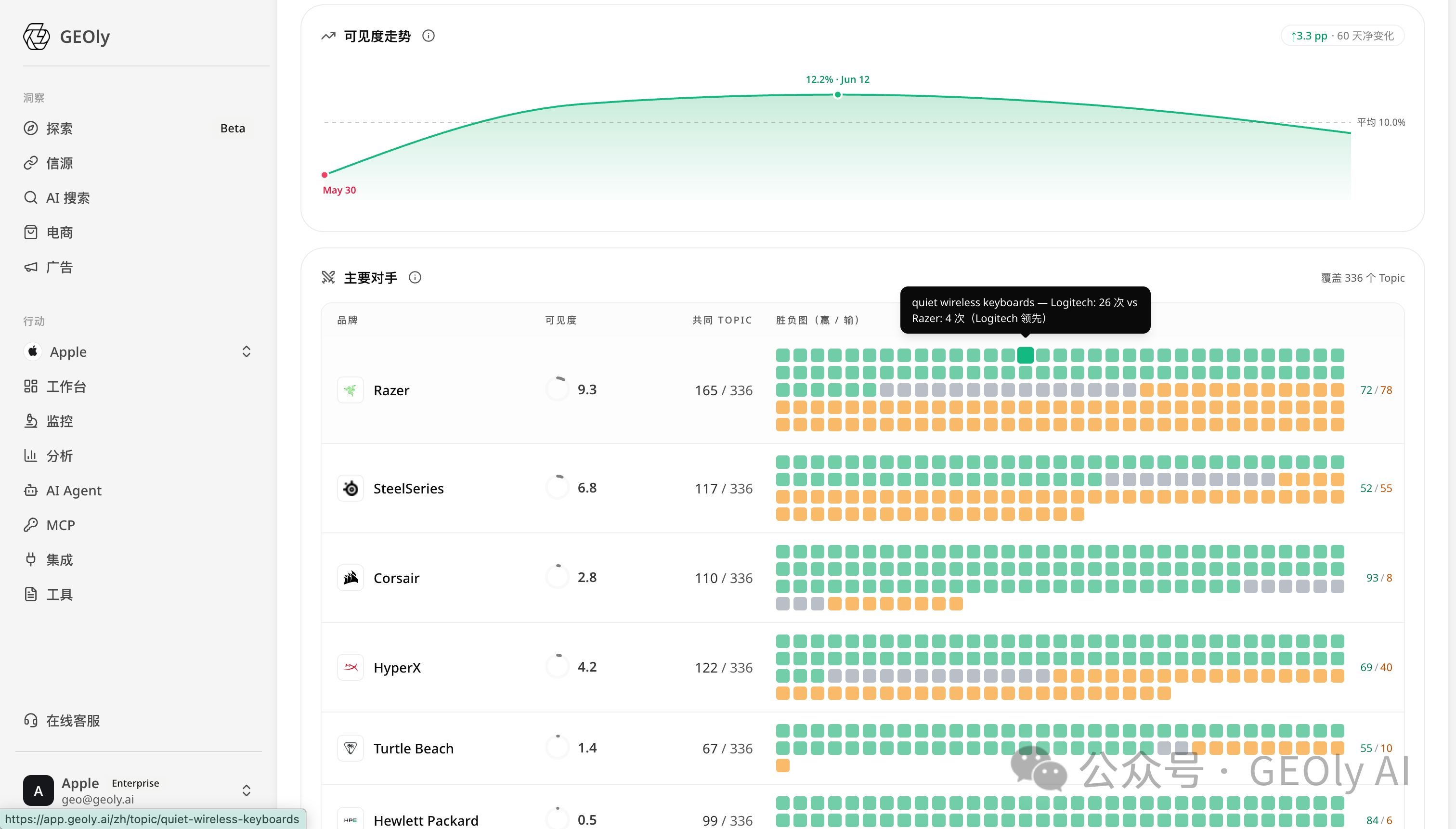Open the Corsair competitor name
The image size is (1456, 829).
coord(396,578)
